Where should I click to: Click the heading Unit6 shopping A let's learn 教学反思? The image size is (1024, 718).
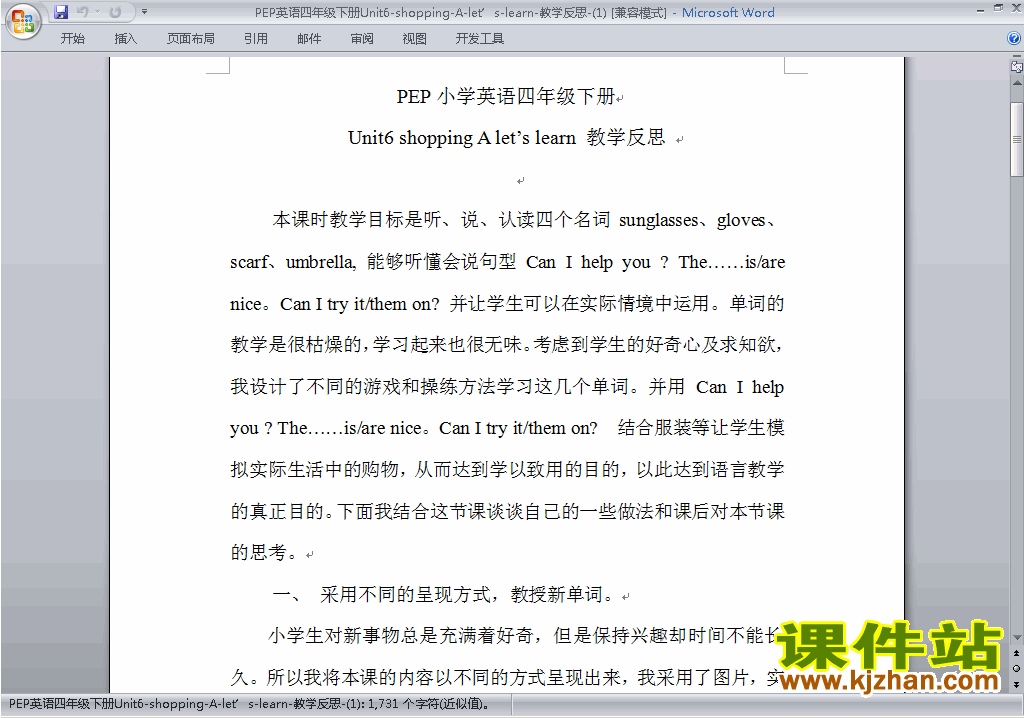coord(506,138)
